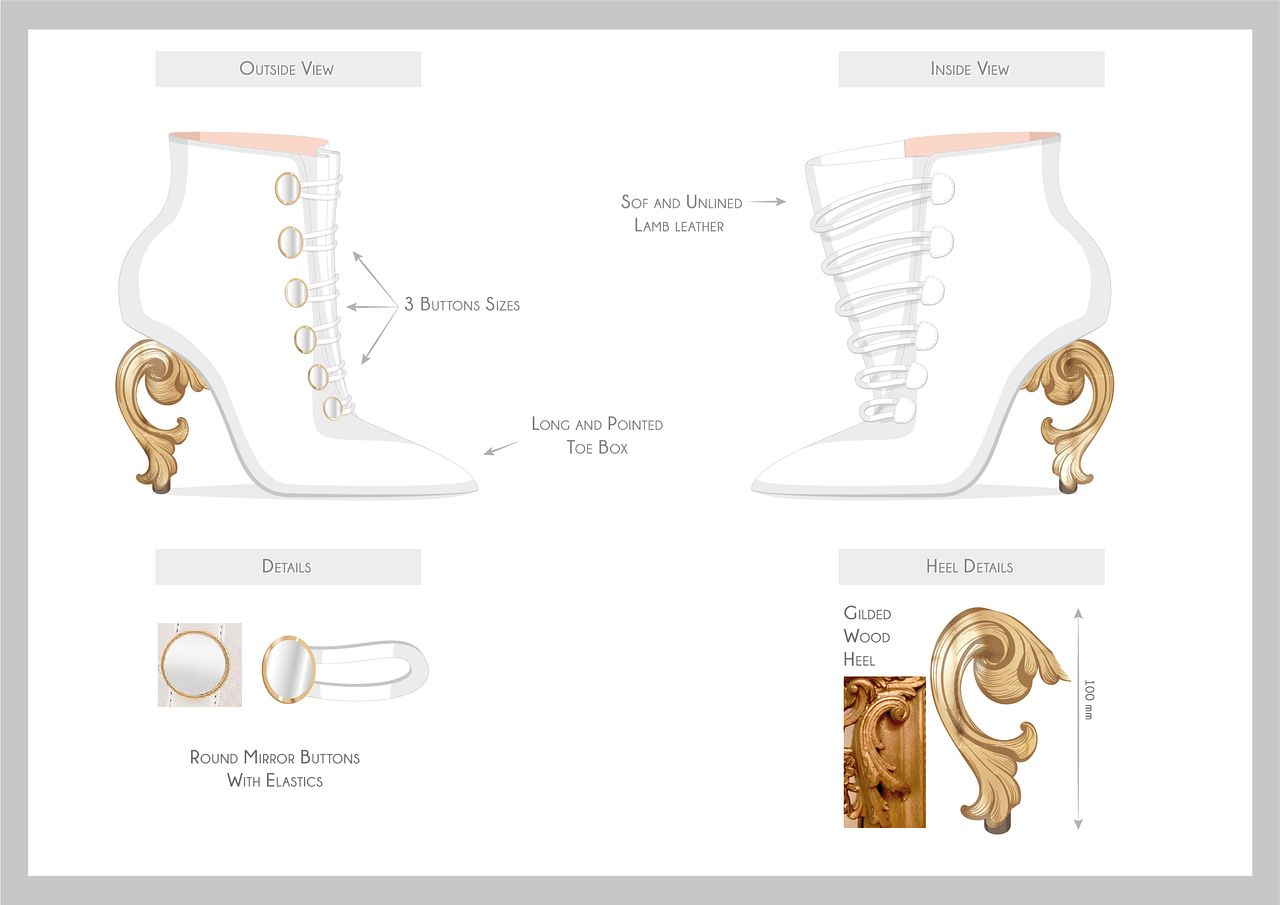The image size is (1280, 905).
Task: Open the gilded wood carving photo
Action: (x=884, y=752)
